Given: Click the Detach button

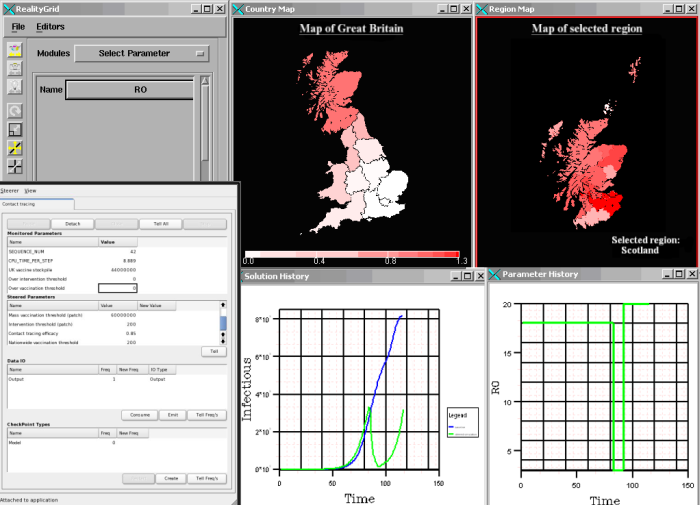Looking at the screenshot, I should pyautogui.click(x=72, y=224).
